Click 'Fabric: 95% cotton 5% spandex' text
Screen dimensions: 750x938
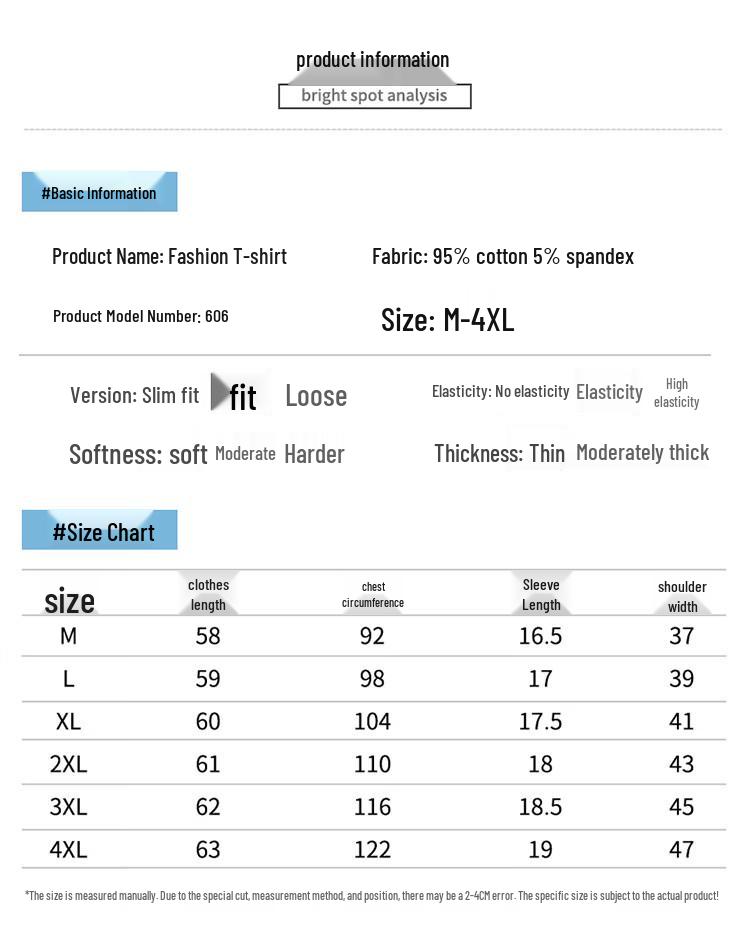[503, 257]
